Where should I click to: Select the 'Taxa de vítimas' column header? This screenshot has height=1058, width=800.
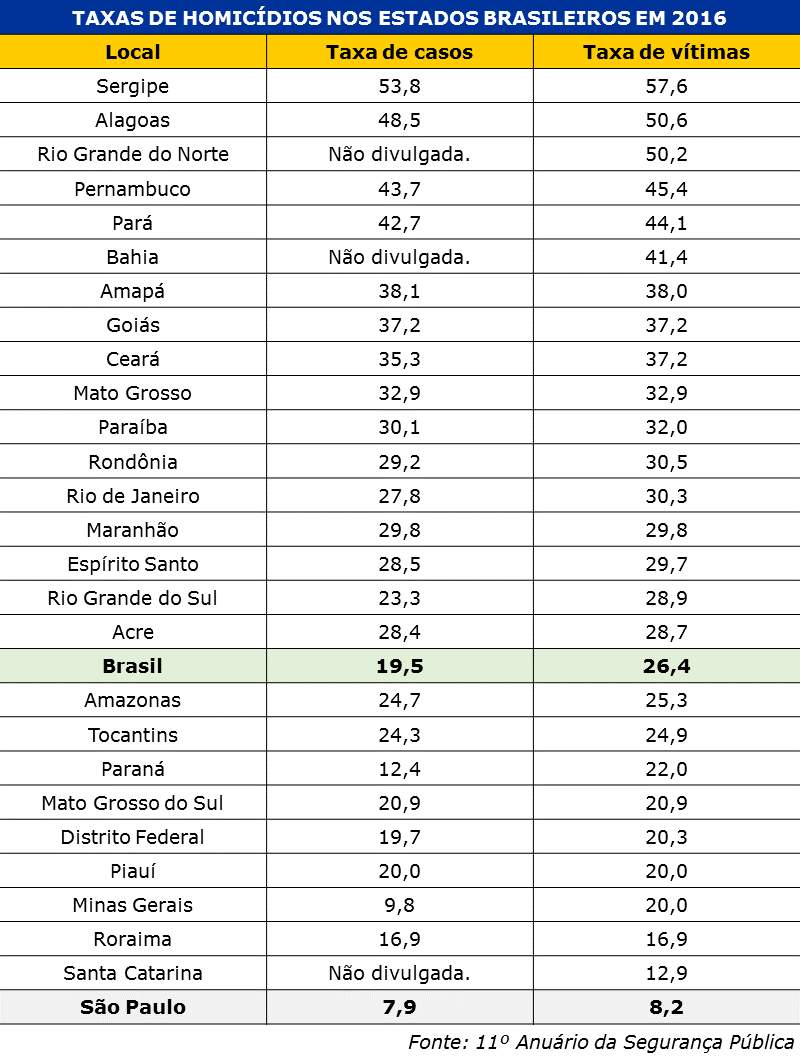click(x=666, y=52)
